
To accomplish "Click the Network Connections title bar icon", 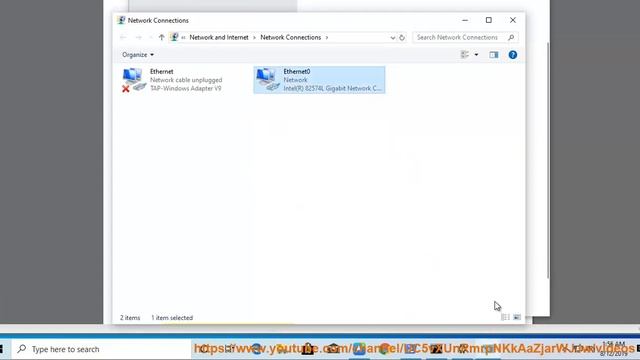I will click(121, 20).
